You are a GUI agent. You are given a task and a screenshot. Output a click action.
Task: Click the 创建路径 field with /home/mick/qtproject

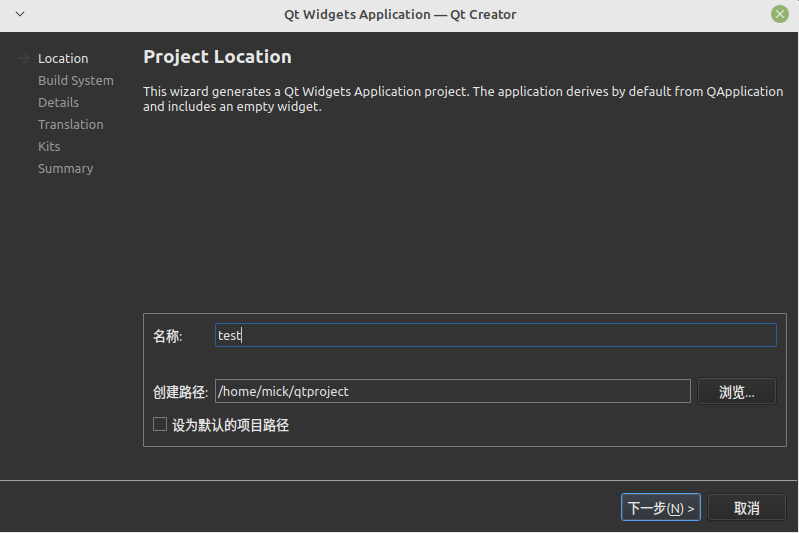point(452,391)
